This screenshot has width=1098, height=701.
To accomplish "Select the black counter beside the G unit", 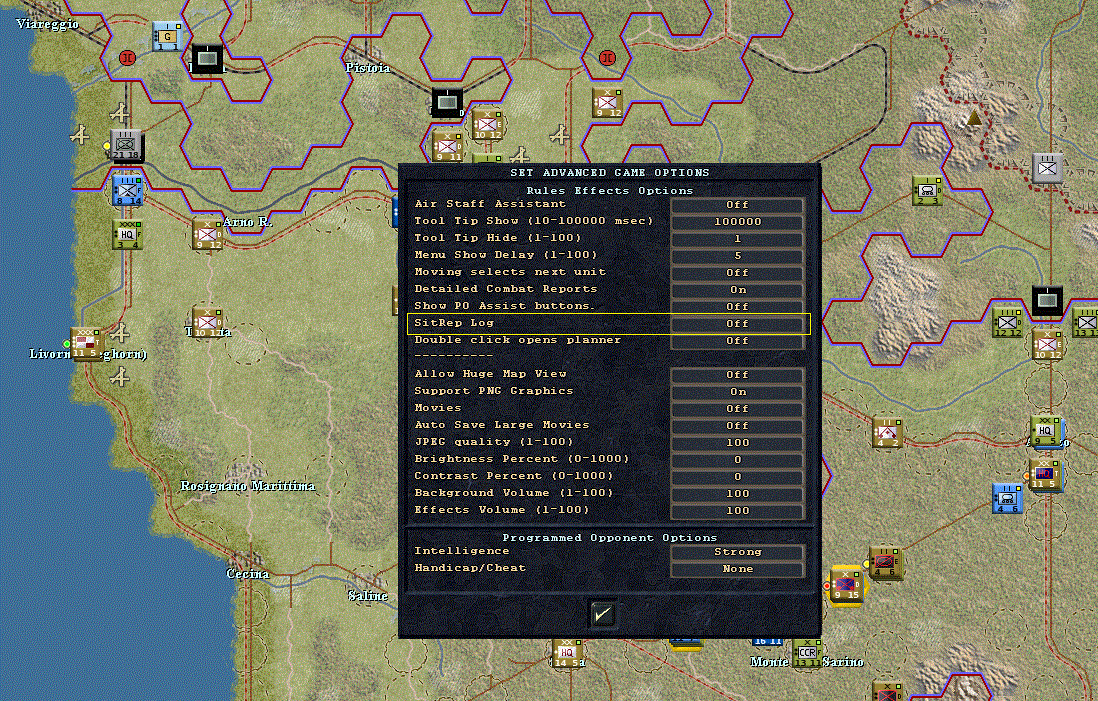I will pos(207,58).
